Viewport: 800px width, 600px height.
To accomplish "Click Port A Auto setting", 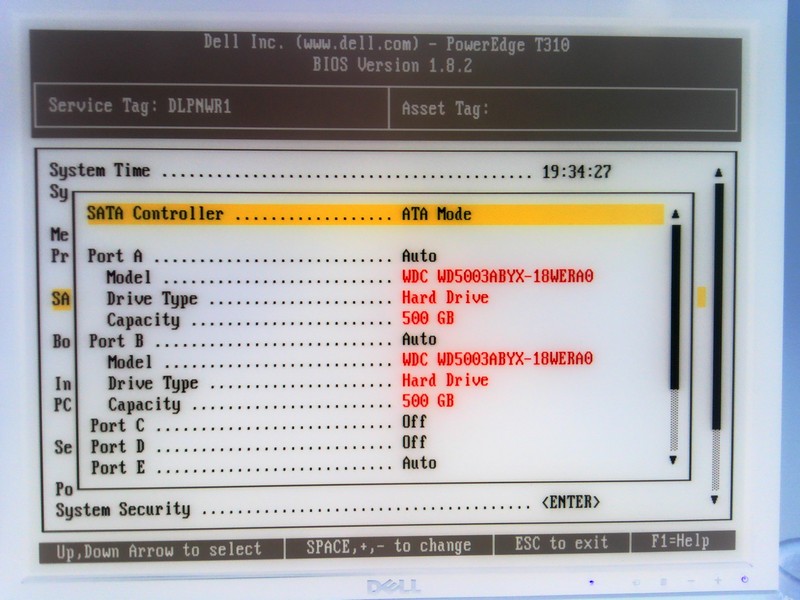I will tap(419, 256).
